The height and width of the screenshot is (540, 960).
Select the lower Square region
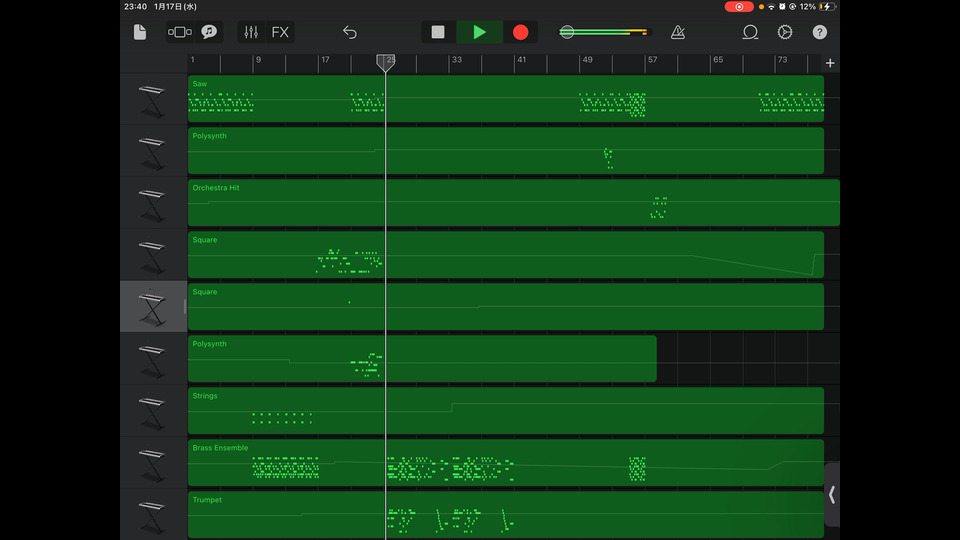coord(506,307)
